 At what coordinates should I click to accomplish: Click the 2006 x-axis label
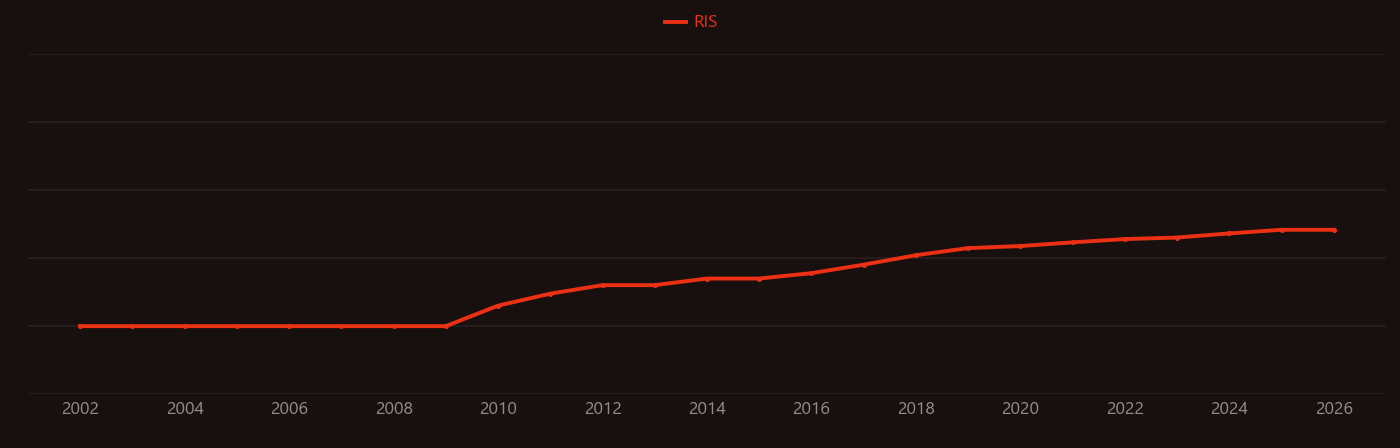click(x=289, y=409)
